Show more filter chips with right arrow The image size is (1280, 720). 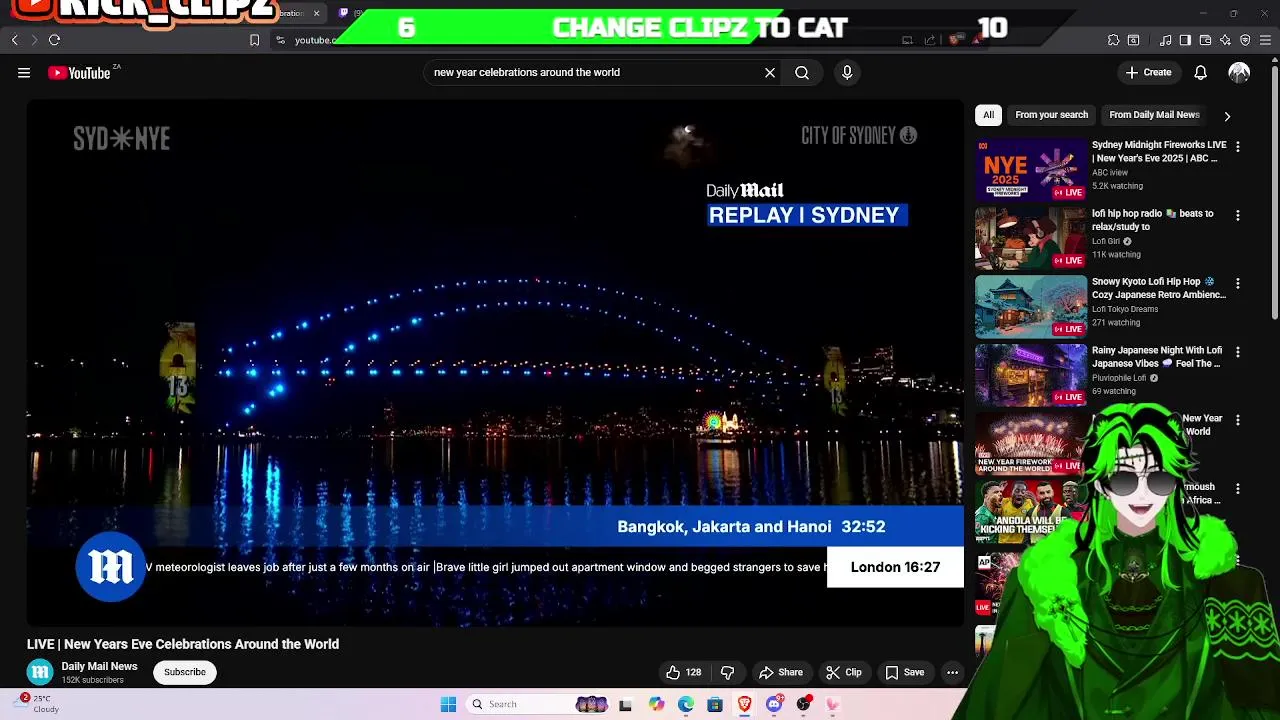pyautogui.click(x=1227, y=116)
